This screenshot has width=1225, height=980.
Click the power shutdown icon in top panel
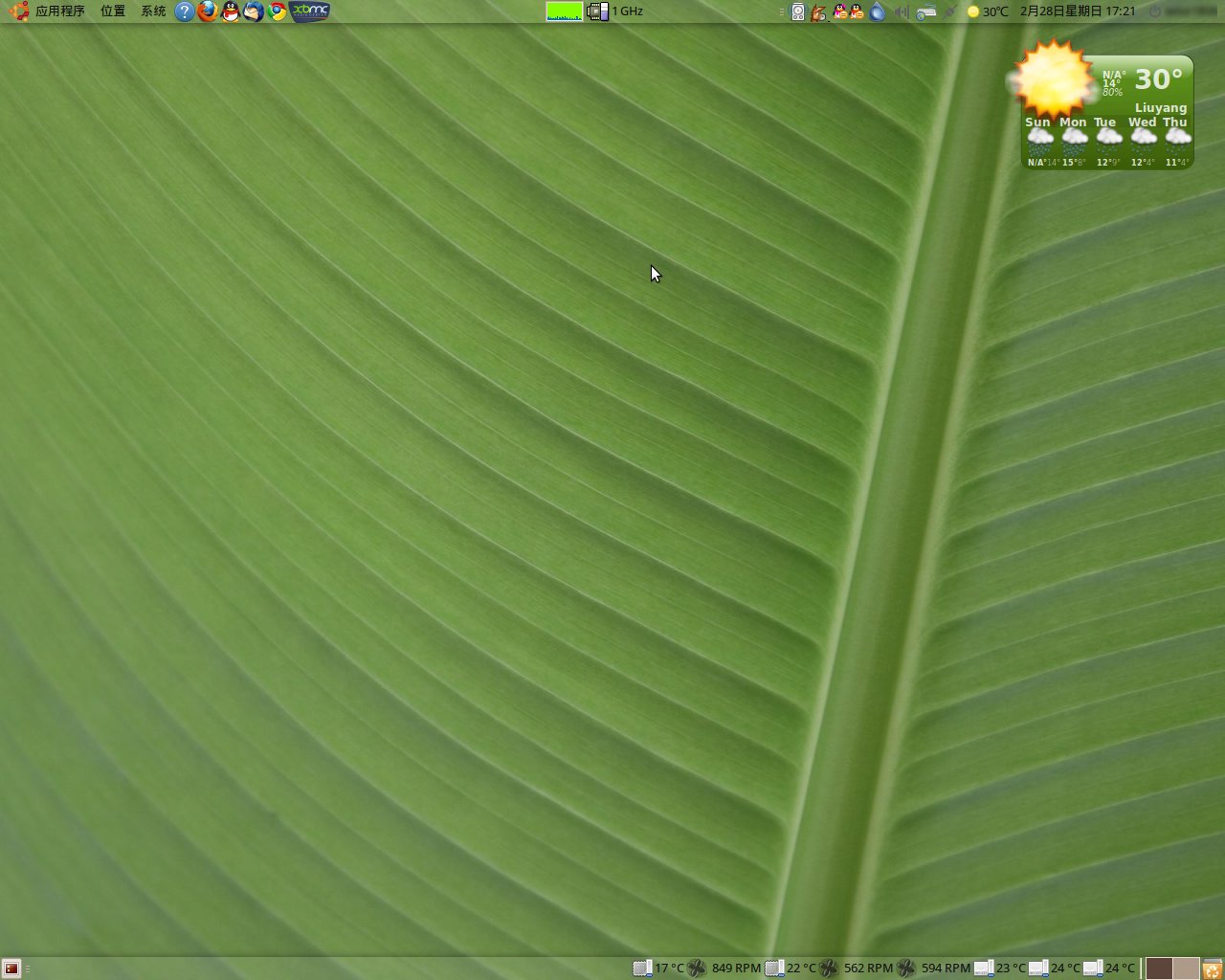click(x=1155, y=11)
